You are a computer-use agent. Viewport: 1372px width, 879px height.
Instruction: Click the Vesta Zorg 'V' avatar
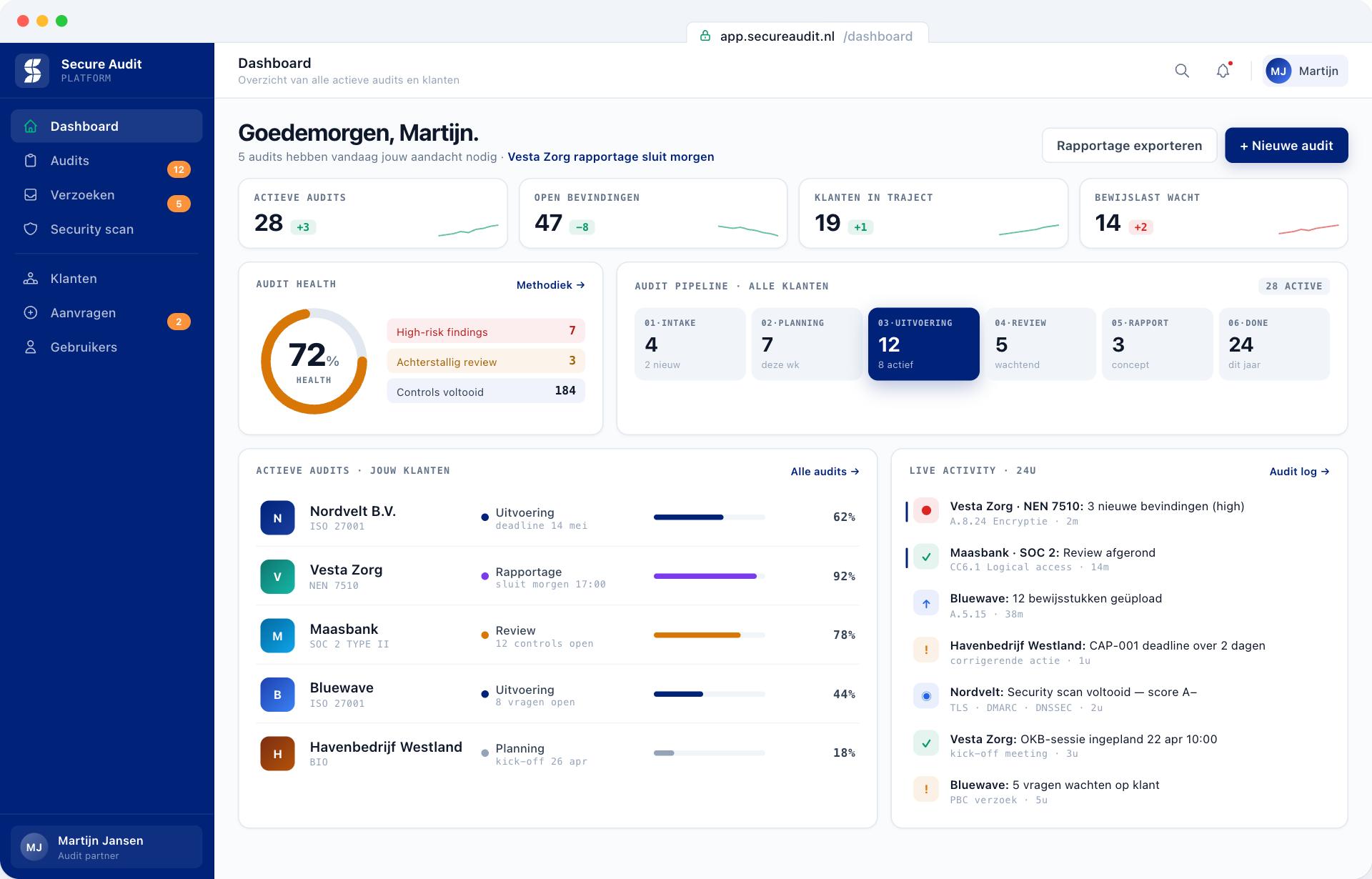(277, 577)
